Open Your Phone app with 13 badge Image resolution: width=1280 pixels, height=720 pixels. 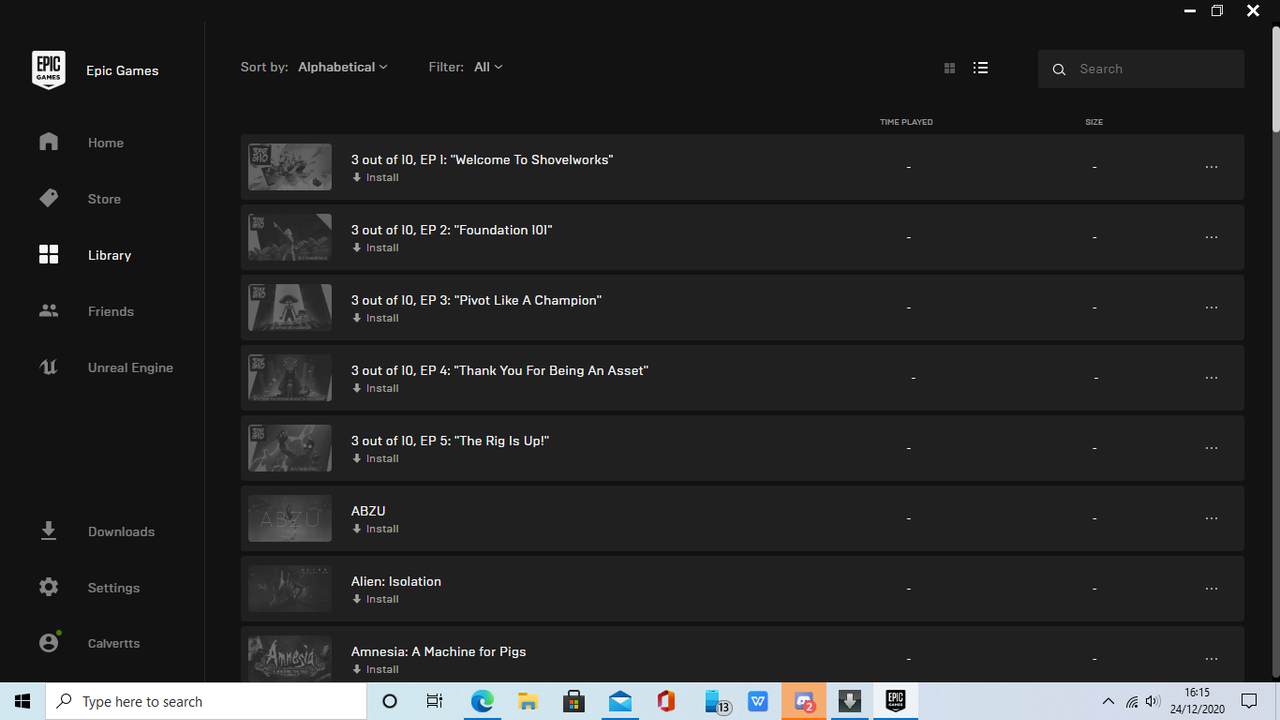[x=716, y=702]
